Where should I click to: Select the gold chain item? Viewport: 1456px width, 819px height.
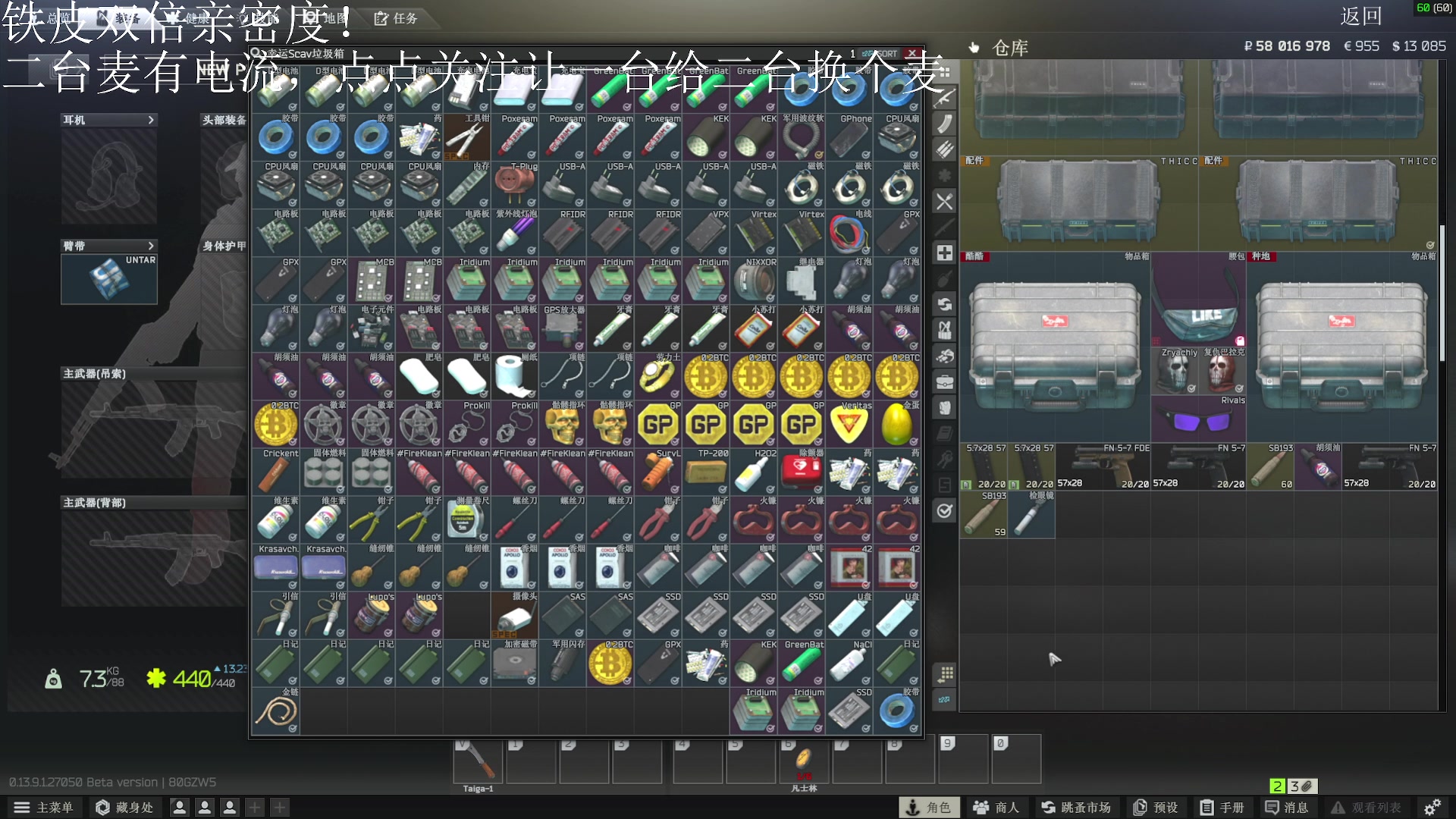pos(276,711)
